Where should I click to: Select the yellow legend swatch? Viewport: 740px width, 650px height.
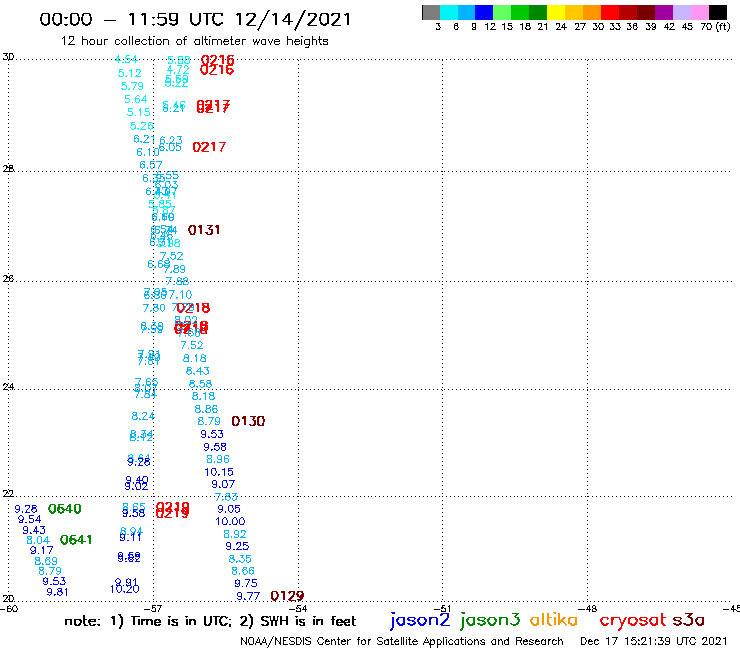[556, 12]
